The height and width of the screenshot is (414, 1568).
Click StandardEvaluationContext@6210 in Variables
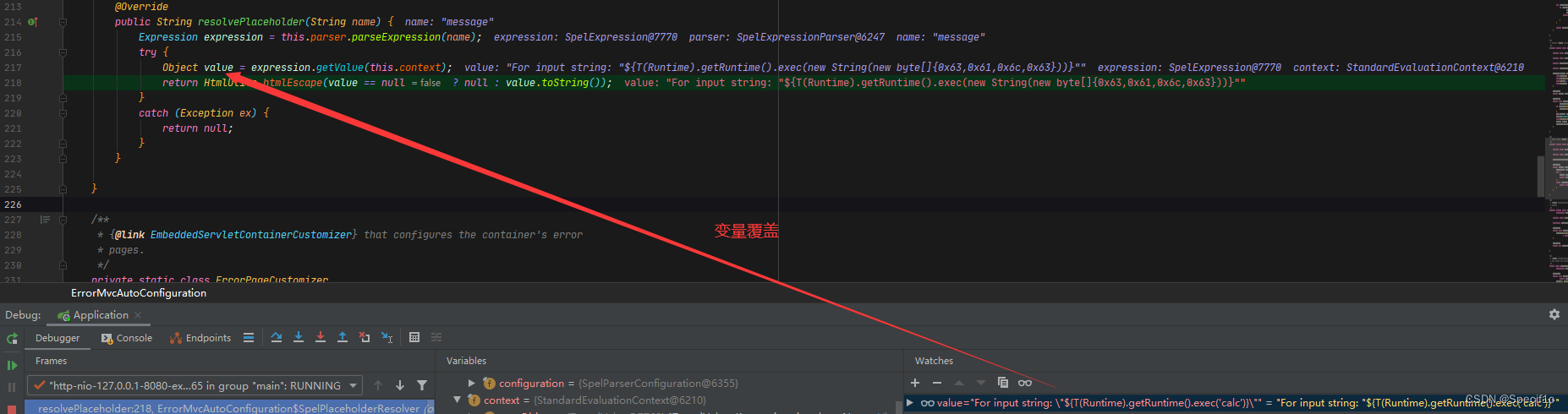(620, 400)
